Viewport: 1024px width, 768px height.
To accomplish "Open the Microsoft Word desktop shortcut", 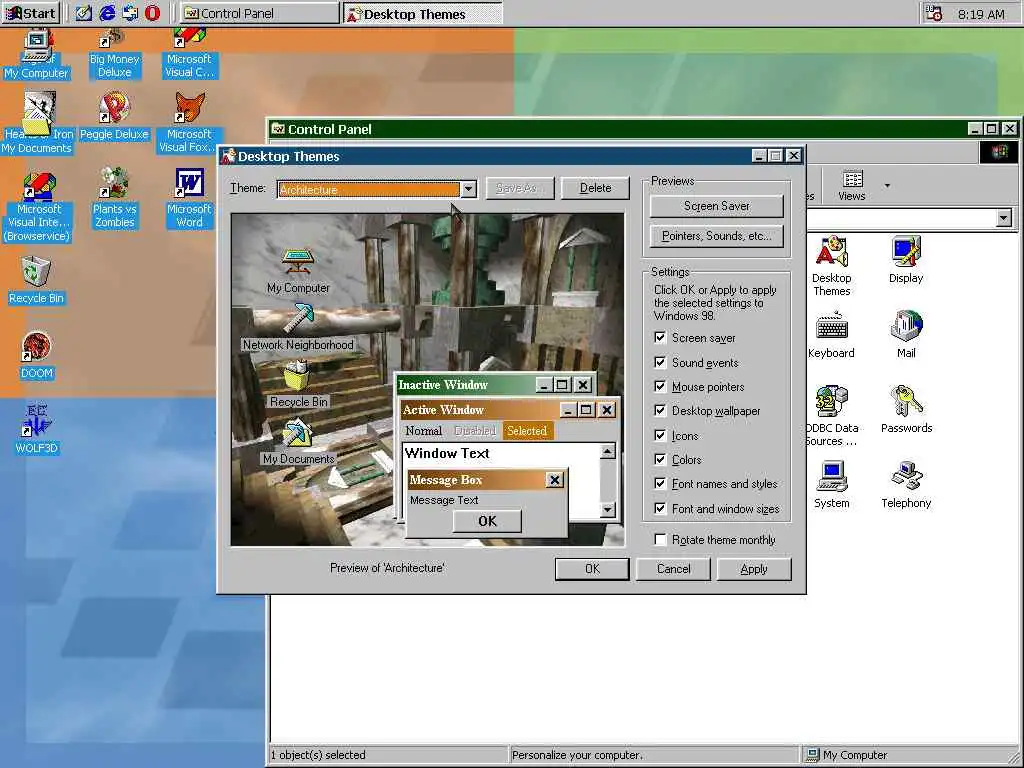I will (189, 199).
